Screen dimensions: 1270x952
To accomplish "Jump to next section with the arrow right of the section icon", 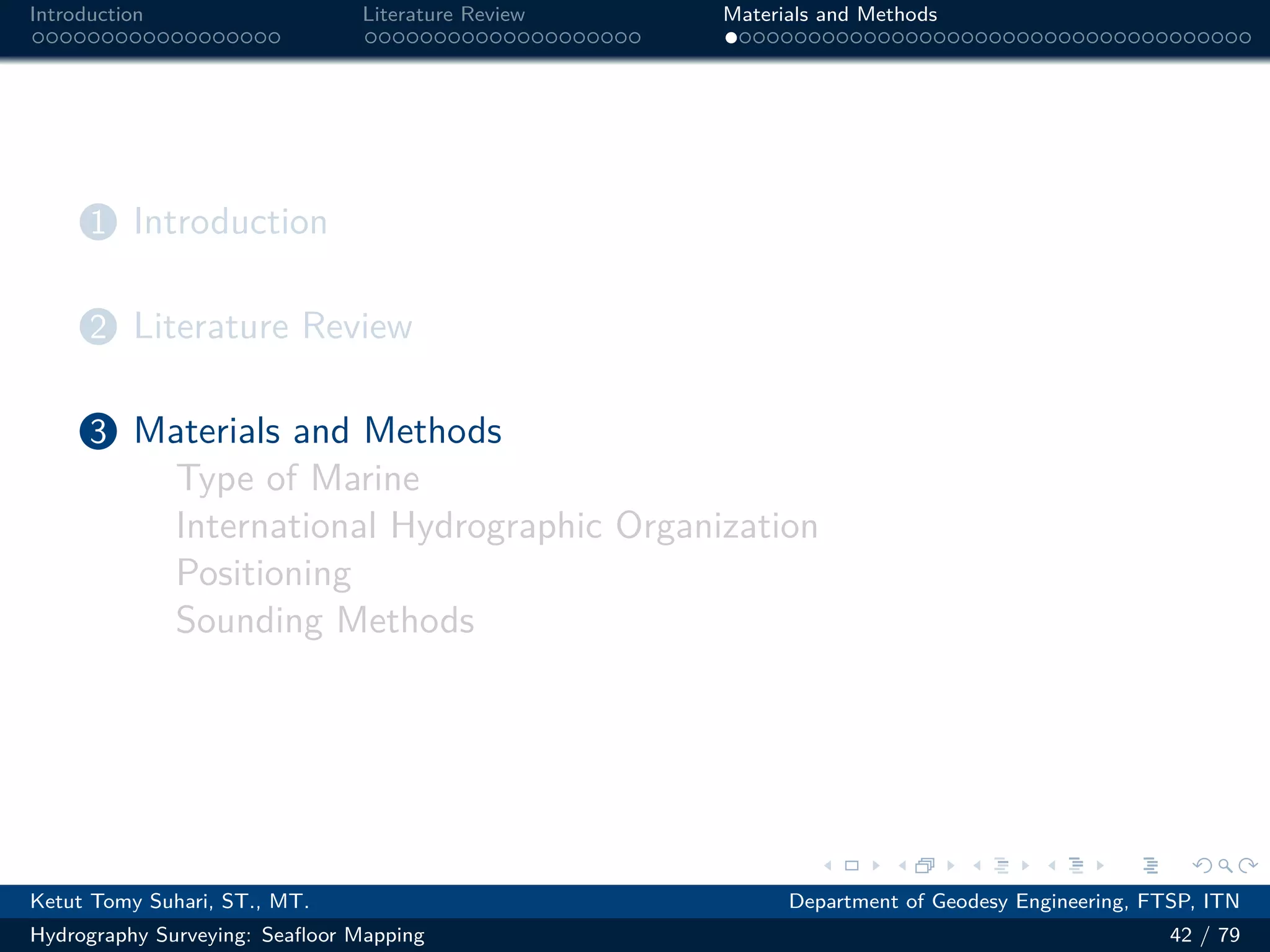I will pos(1100,865).
